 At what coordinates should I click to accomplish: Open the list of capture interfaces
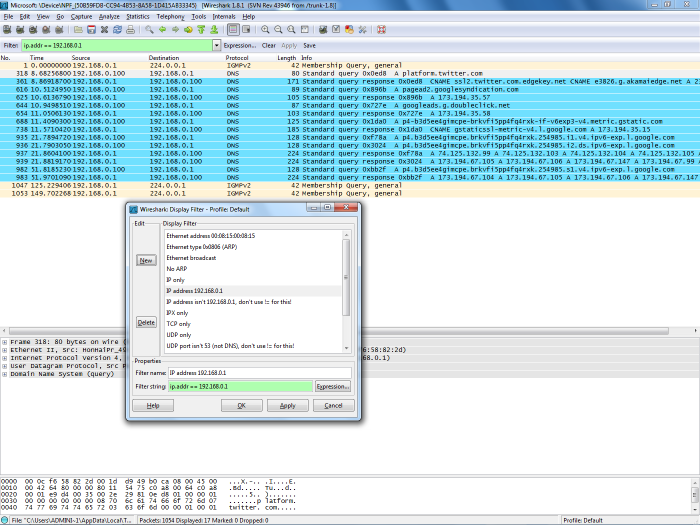click(7, 30)
